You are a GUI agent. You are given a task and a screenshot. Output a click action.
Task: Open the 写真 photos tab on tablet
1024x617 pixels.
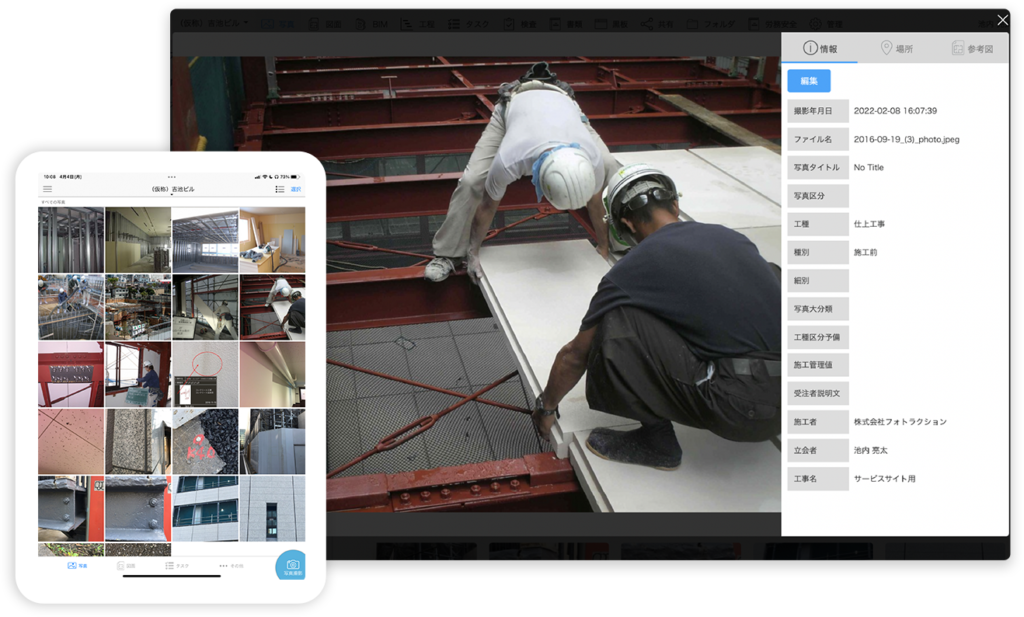(x=77, y=565)
